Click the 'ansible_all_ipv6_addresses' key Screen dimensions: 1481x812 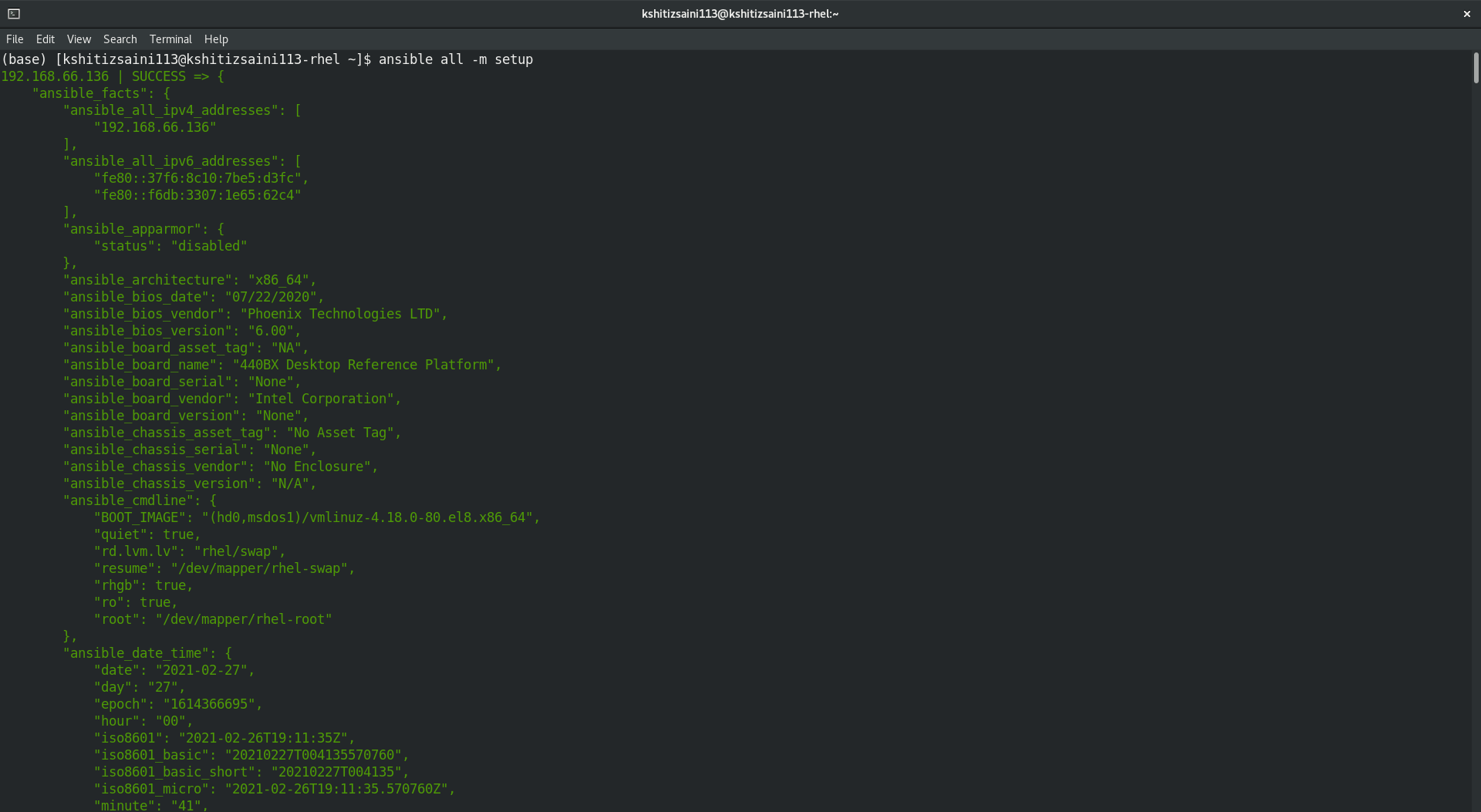tap(170, 161)
